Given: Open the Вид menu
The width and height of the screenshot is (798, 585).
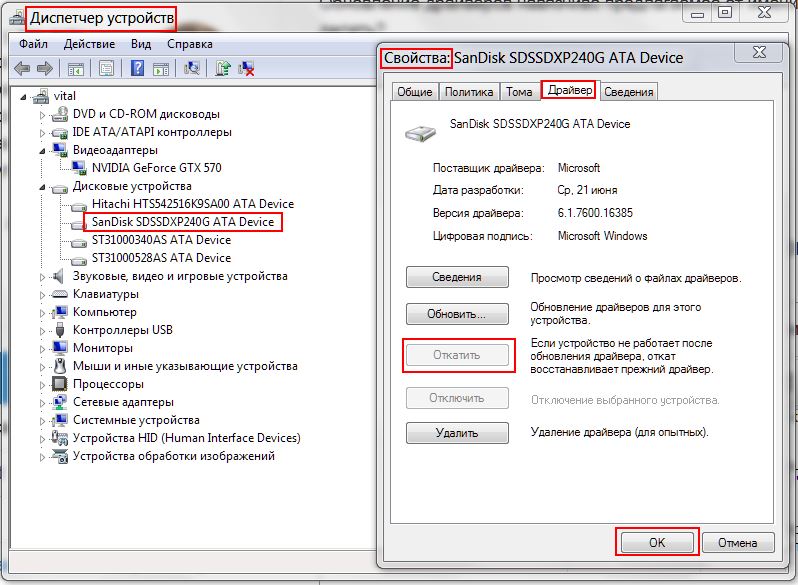Looking at the screenshot, I should click(x=141, y=44).
